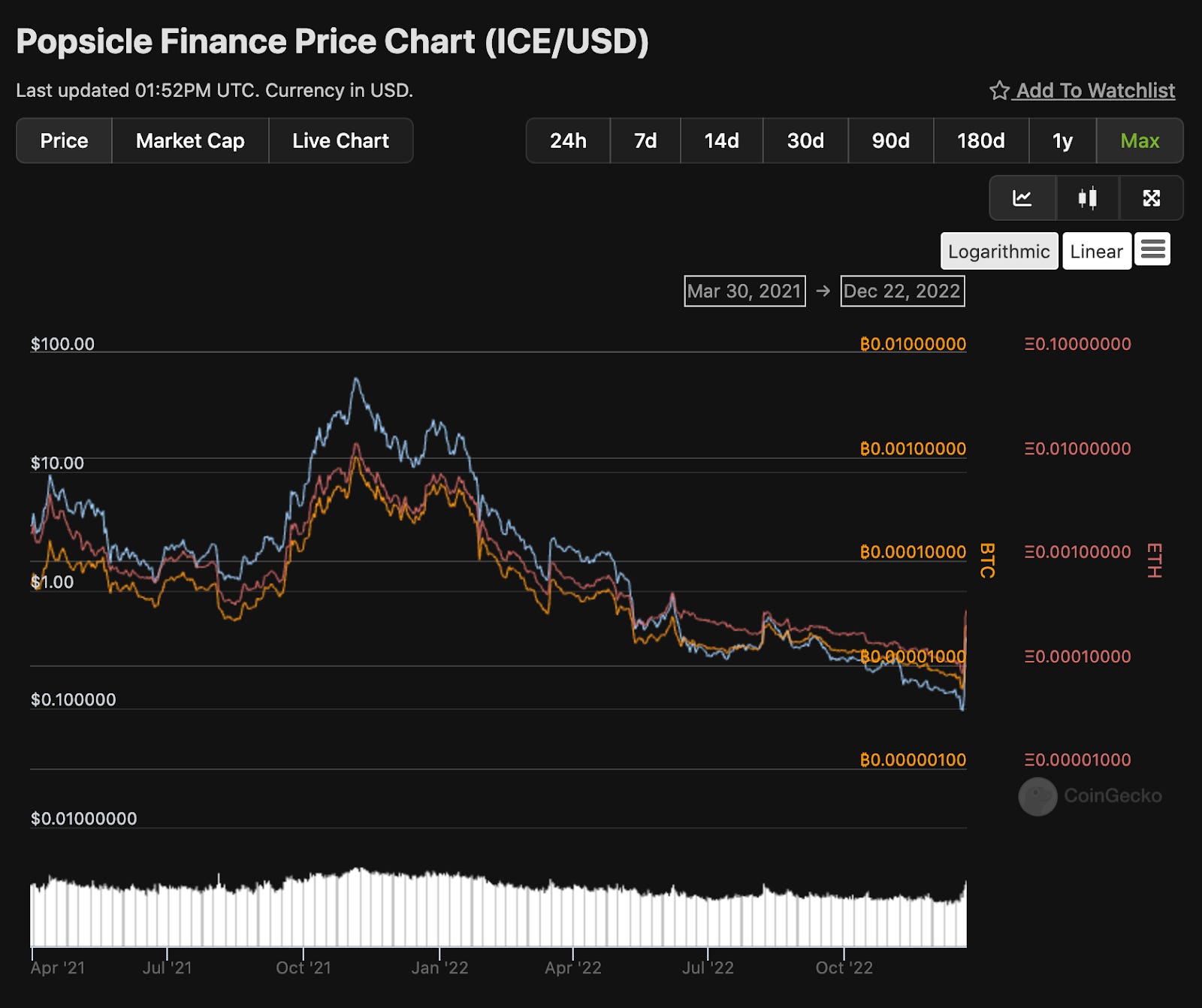Image resolution: width=1202 pixels, height=1008 pixels.
Task: Click the Ξ0.10000000 ETH axis label
Action: click(x=1077, y=344)
